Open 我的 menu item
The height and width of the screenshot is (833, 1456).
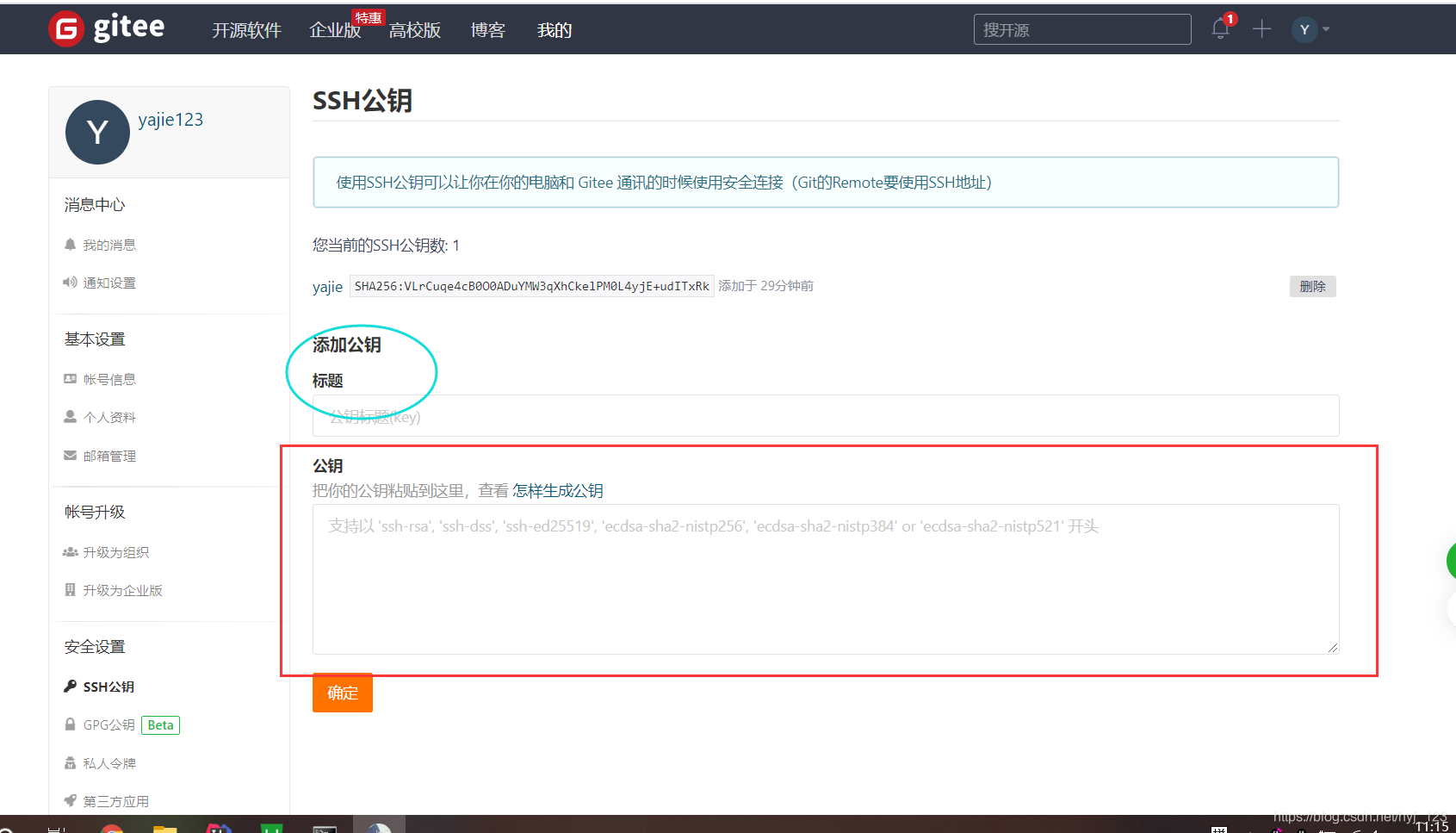click(555, 30)
